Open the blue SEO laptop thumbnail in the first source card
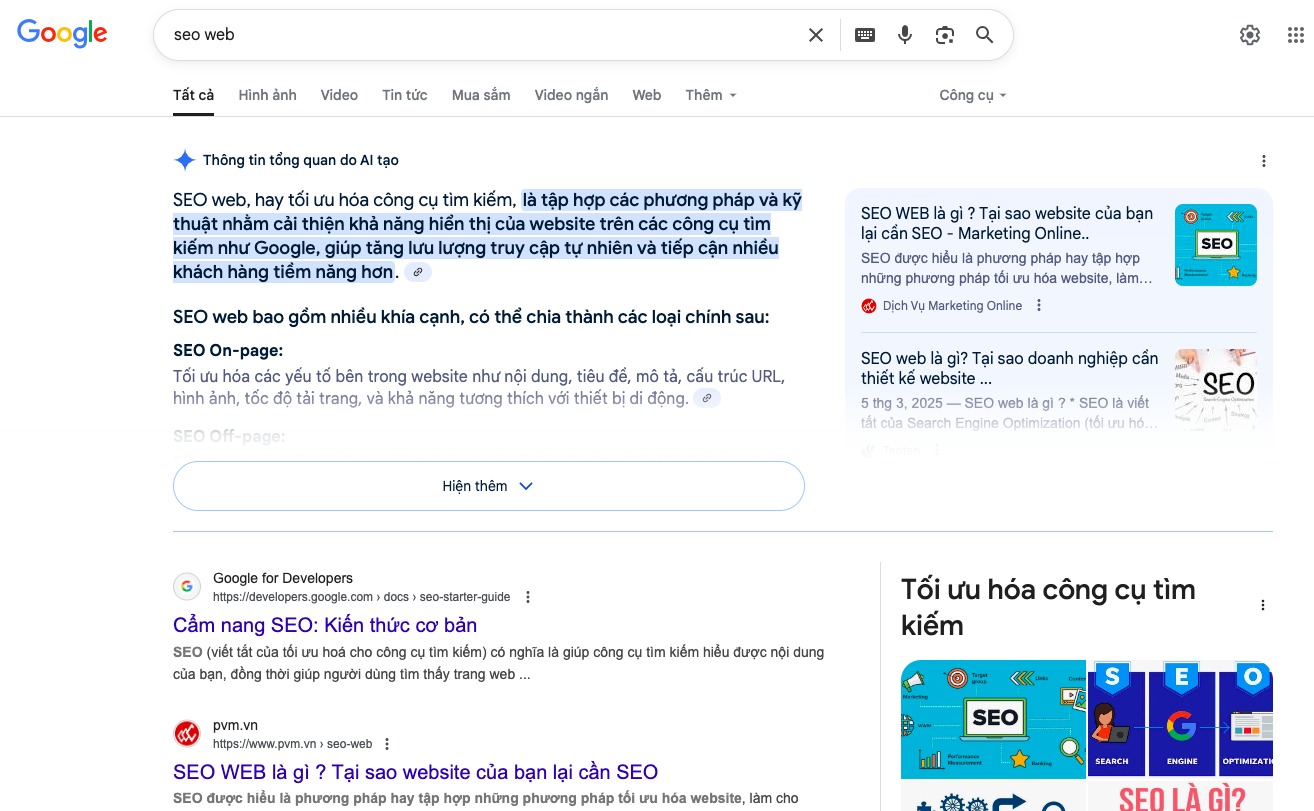 click(1216, 245)
